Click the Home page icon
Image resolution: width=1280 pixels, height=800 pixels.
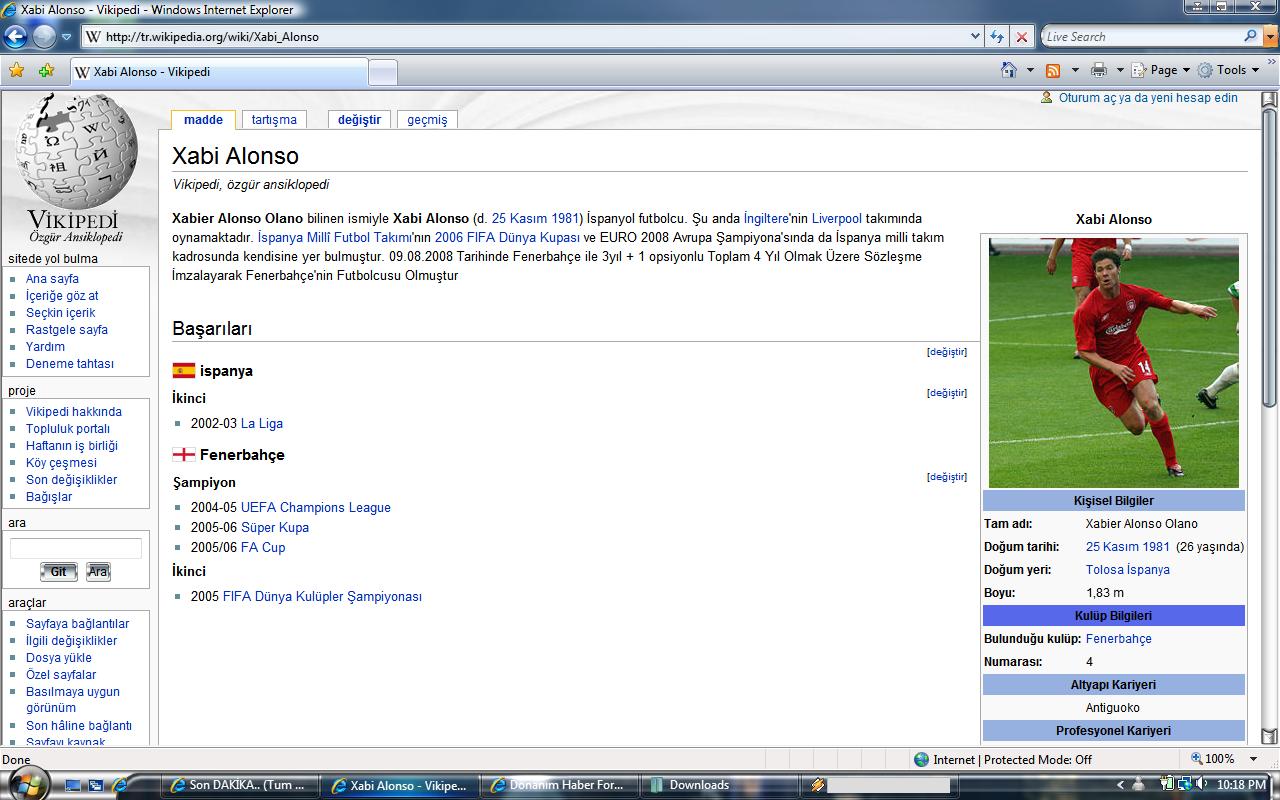click(1009, 70)
